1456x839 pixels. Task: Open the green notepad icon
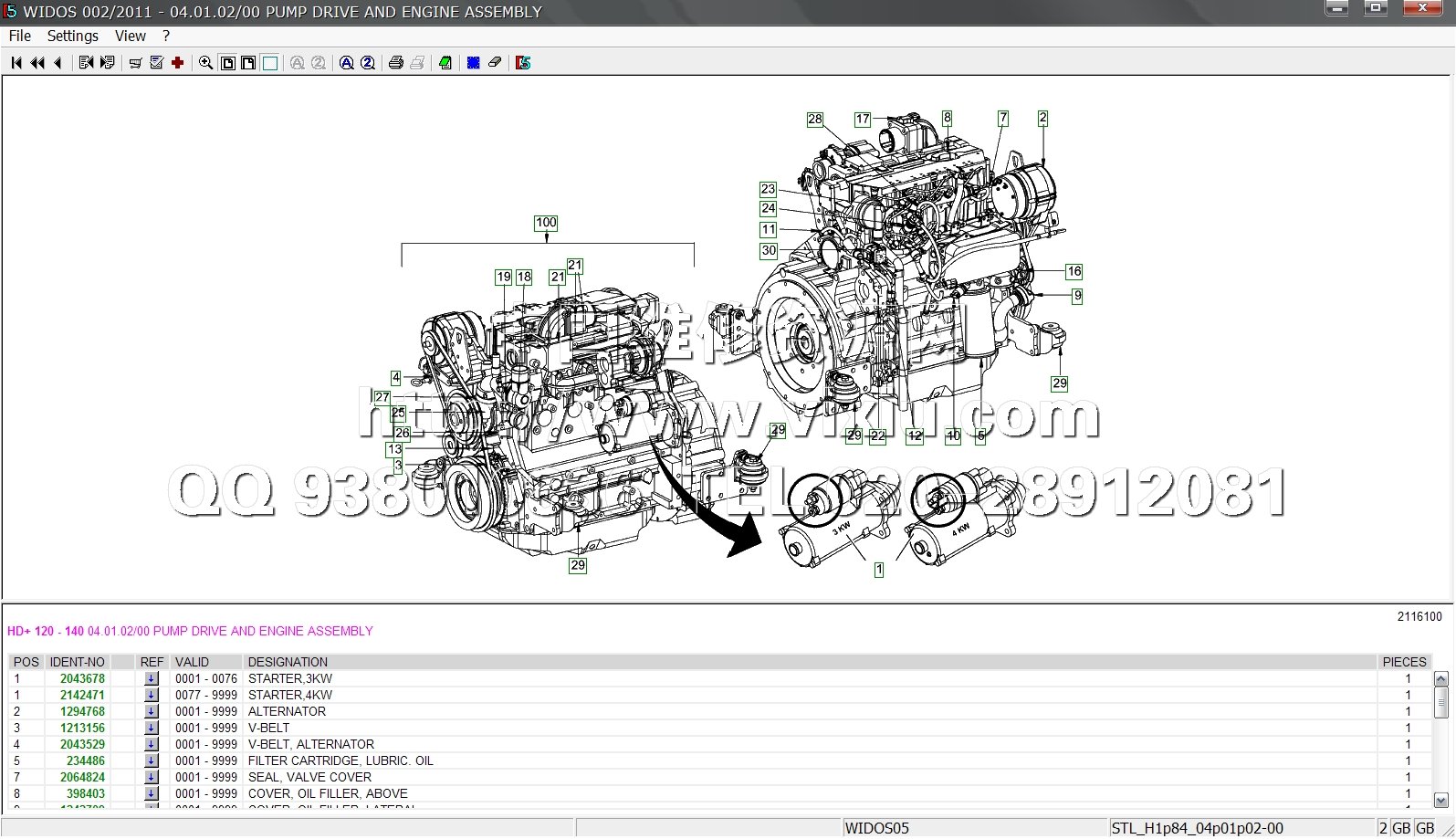pyautogui.click(x=445, y=63)
